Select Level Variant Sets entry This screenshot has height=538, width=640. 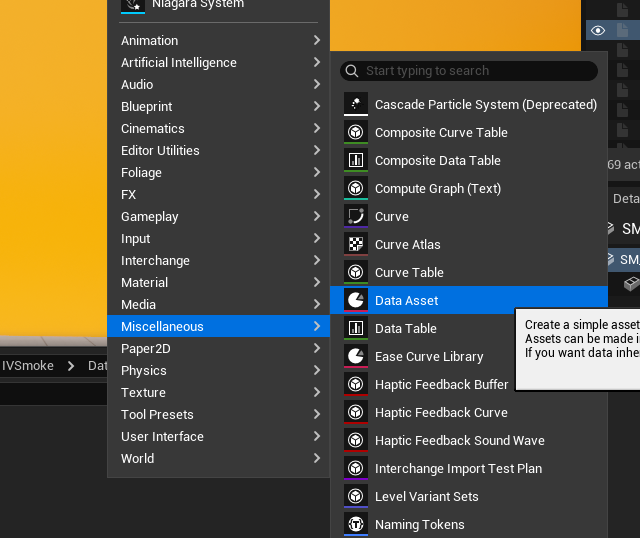426,496
